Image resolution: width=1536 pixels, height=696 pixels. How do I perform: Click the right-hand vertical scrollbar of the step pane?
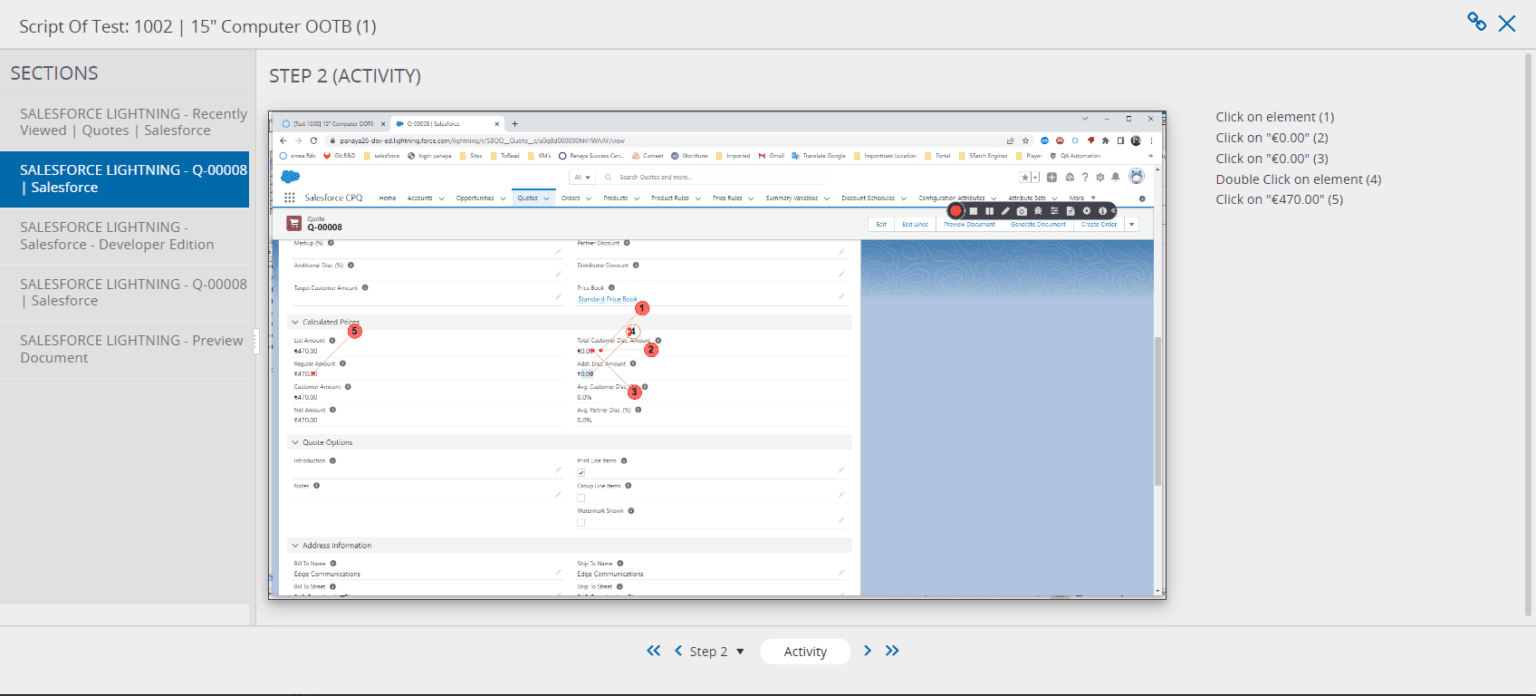(x=1528, y=333)
